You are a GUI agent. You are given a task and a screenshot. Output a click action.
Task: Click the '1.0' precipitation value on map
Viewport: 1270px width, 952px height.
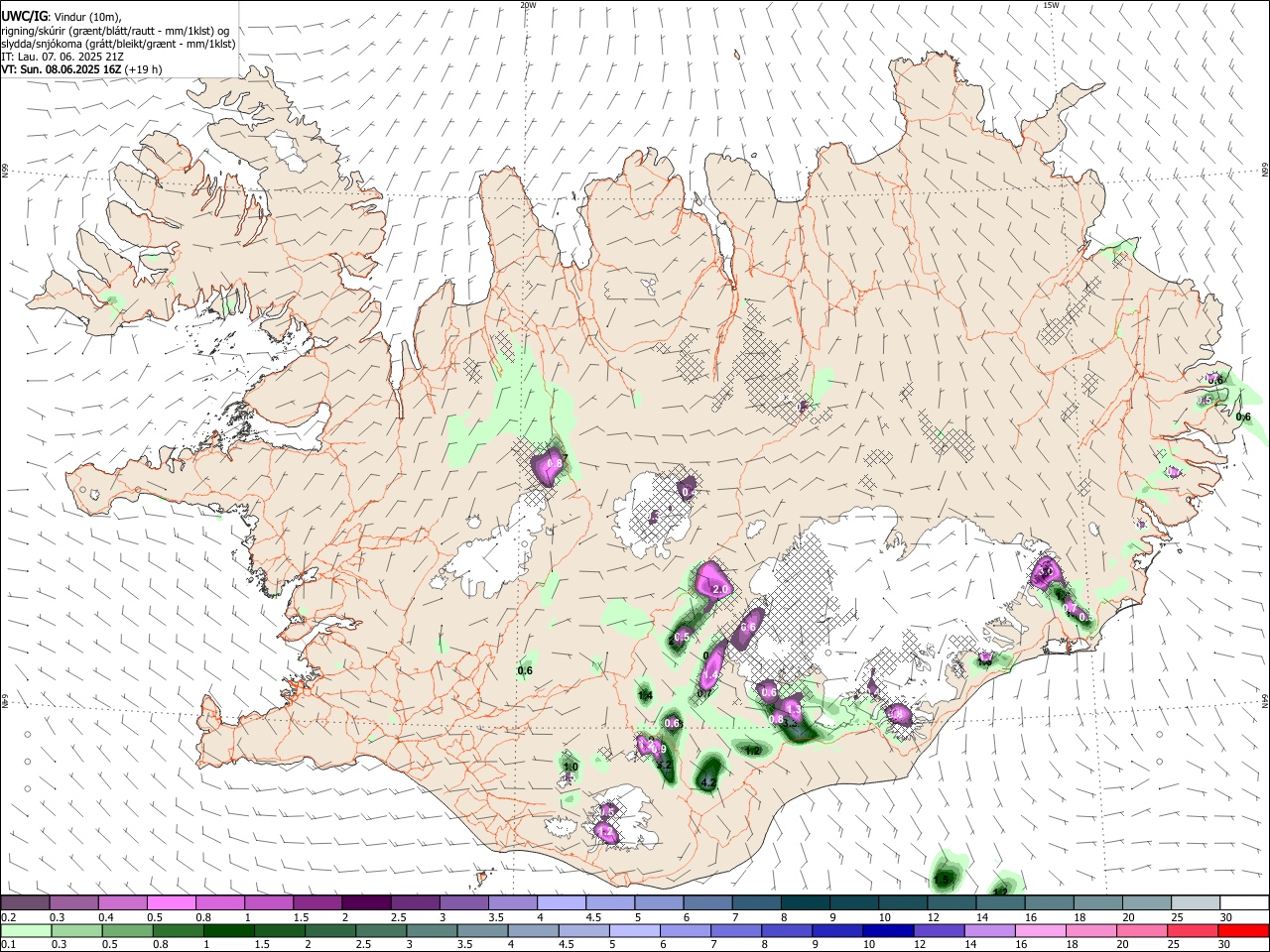coord(571,767)
